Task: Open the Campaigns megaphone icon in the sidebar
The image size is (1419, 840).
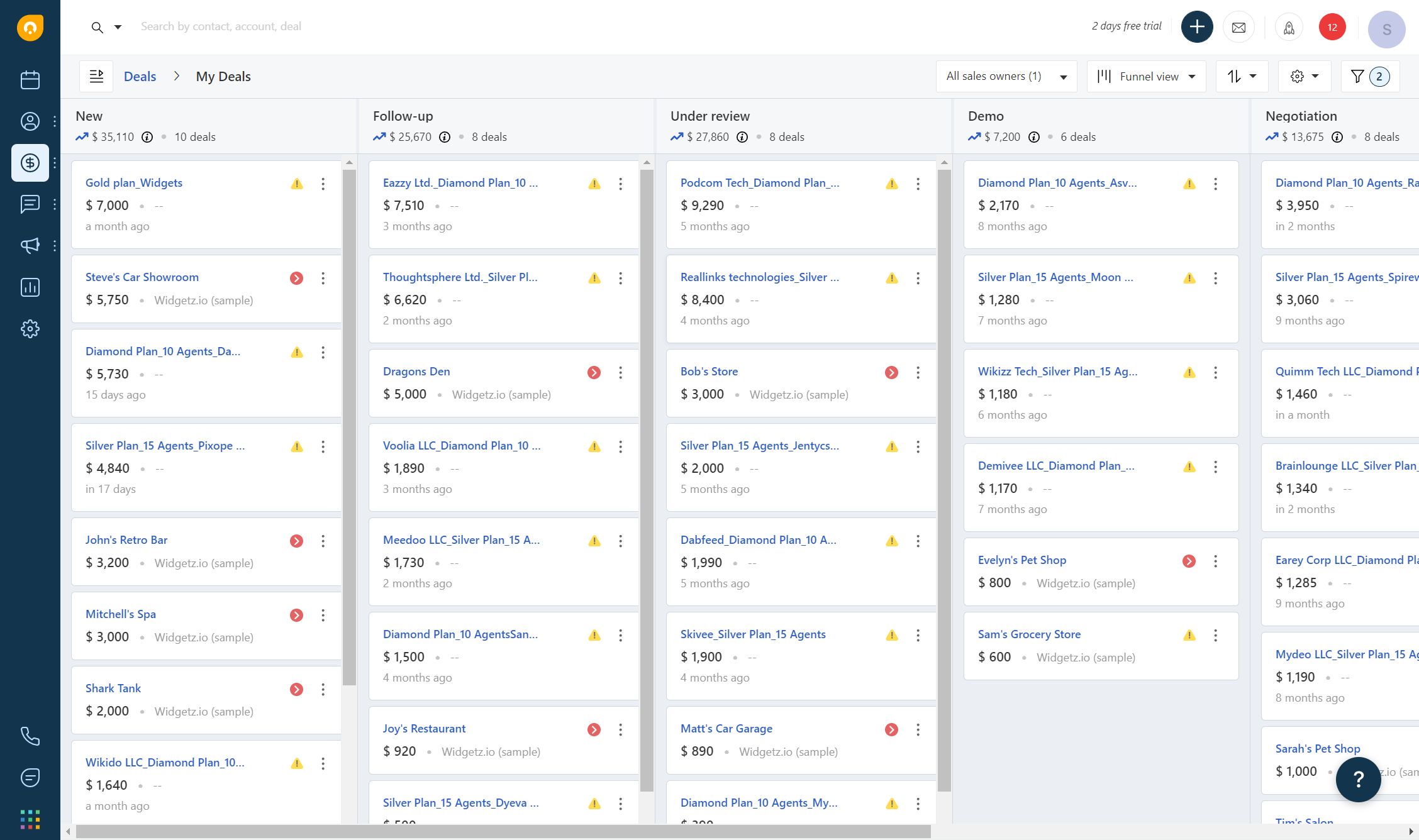Action: 30,246
